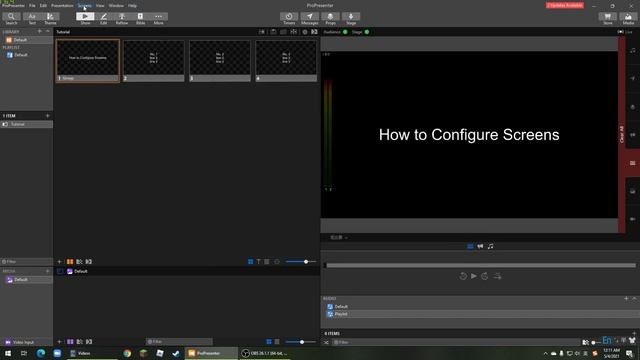Open the Screens menu
This screenshot has height=360, width=640.
click(x=84, y=6)
